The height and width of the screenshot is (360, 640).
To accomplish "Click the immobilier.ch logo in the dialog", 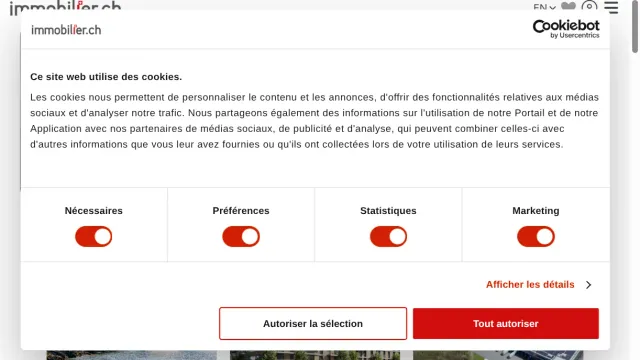I will [x=66, y=30].
